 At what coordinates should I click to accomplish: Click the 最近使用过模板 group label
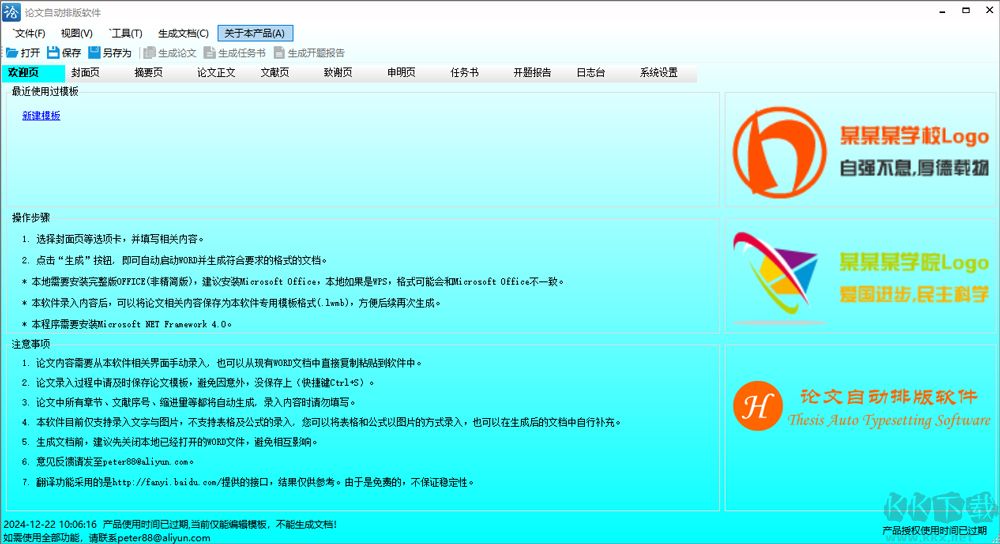click(45, 91)
